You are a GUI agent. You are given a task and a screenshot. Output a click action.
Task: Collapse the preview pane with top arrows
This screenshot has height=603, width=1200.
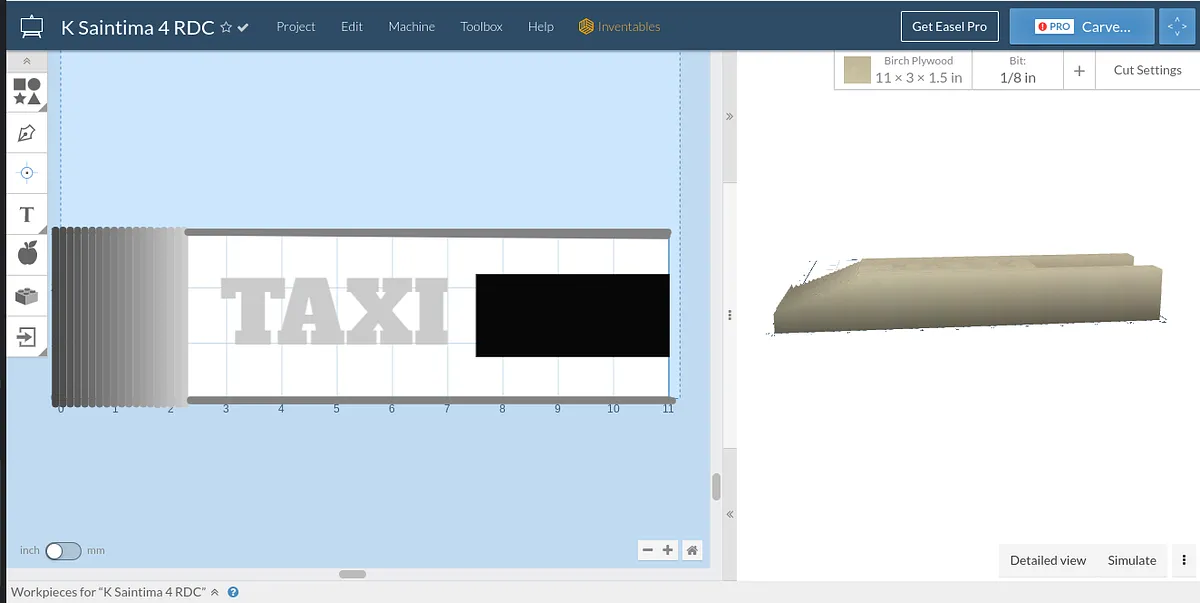(729, 117)
